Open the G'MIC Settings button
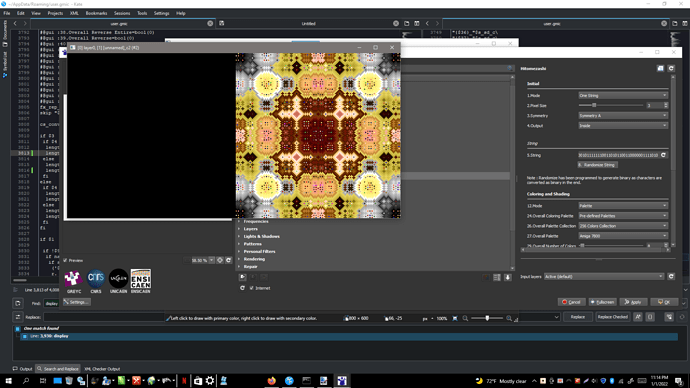The height and width of the screenshot is (388, 690). (x=77, y=302)
